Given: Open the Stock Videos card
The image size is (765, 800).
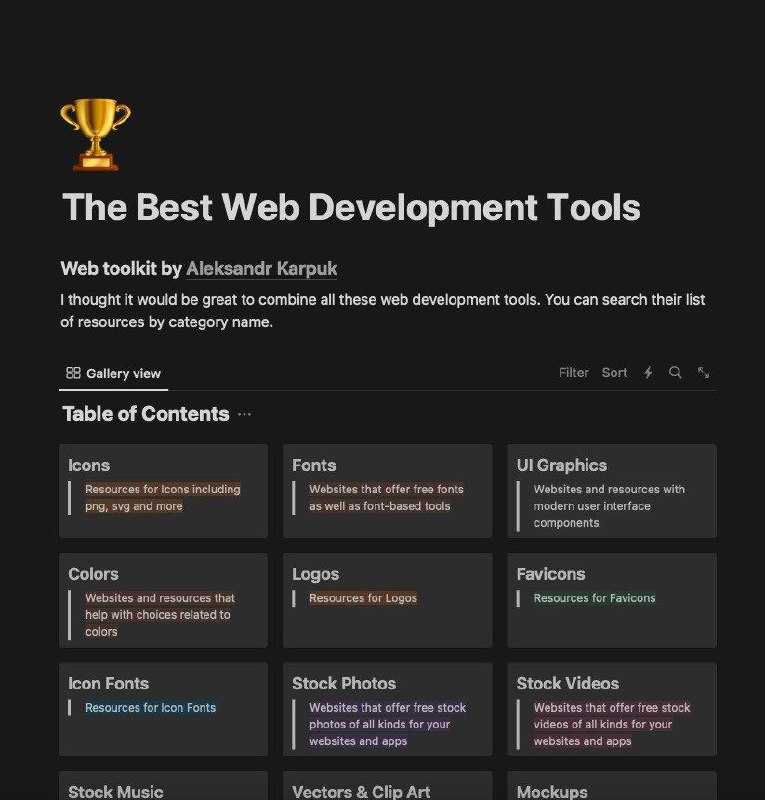Looking at the screenshot, I should (612, 709).
